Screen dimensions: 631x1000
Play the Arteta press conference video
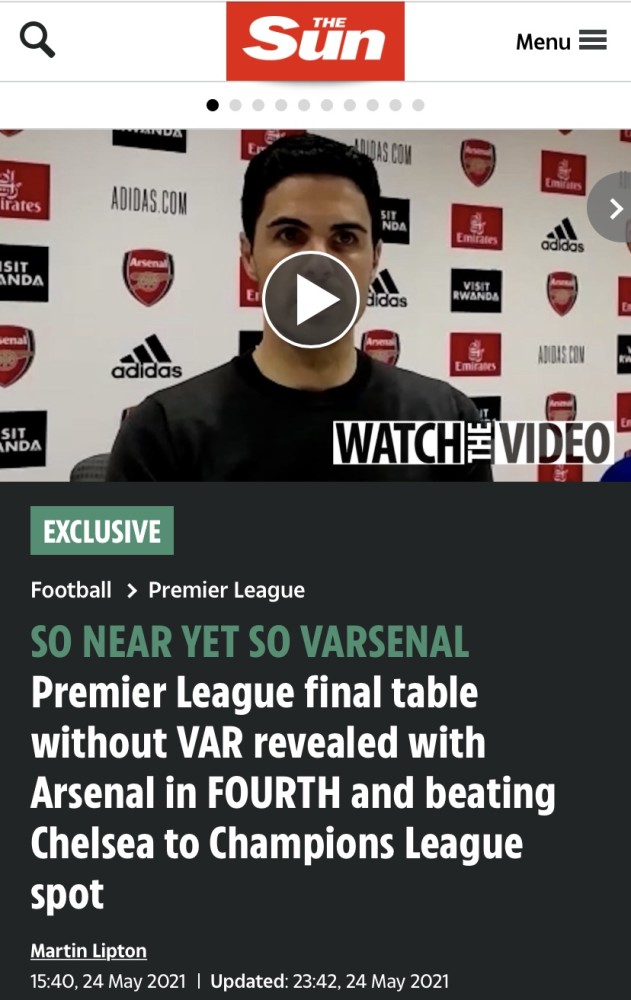point(311,300)
